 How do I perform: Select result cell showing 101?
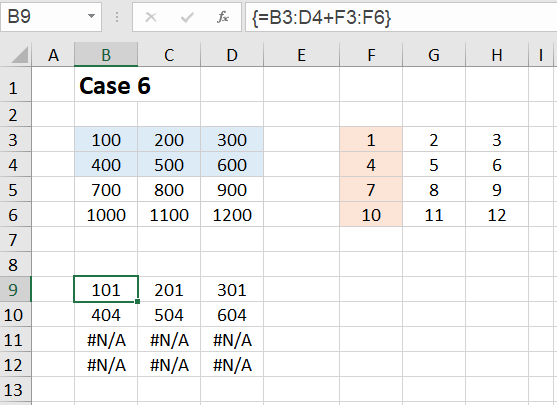coord(106,290)
